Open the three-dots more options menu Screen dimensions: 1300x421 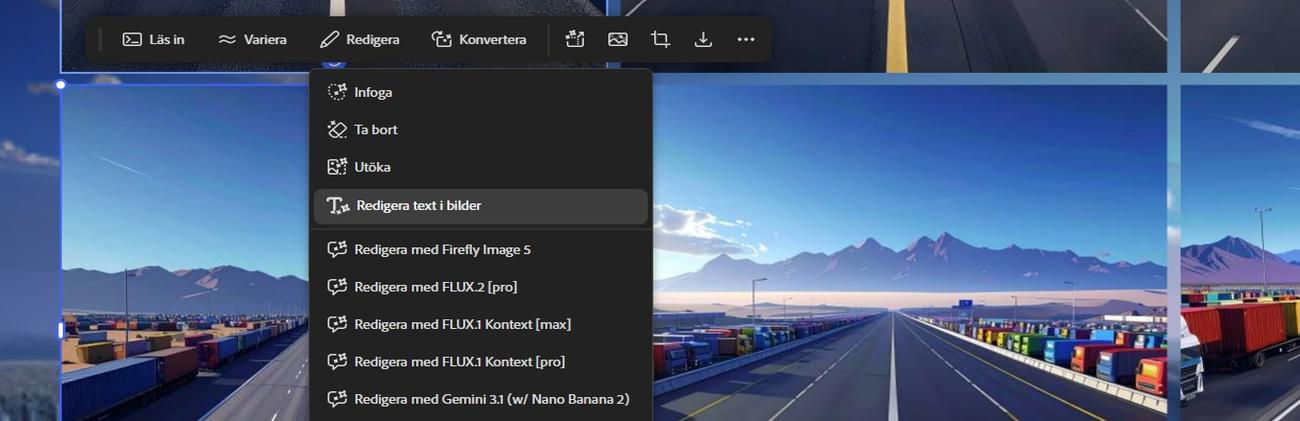[746, 39]
